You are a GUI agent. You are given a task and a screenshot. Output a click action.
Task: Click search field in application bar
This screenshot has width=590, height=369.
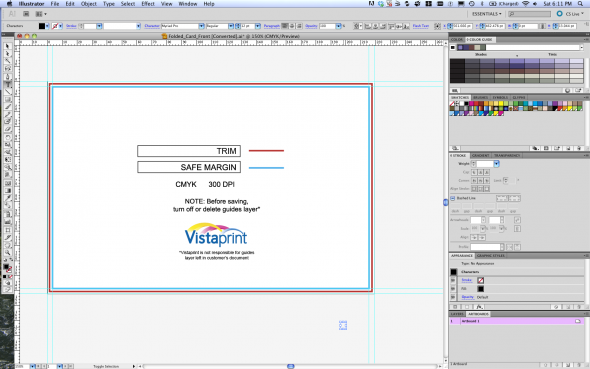[529, 14]
